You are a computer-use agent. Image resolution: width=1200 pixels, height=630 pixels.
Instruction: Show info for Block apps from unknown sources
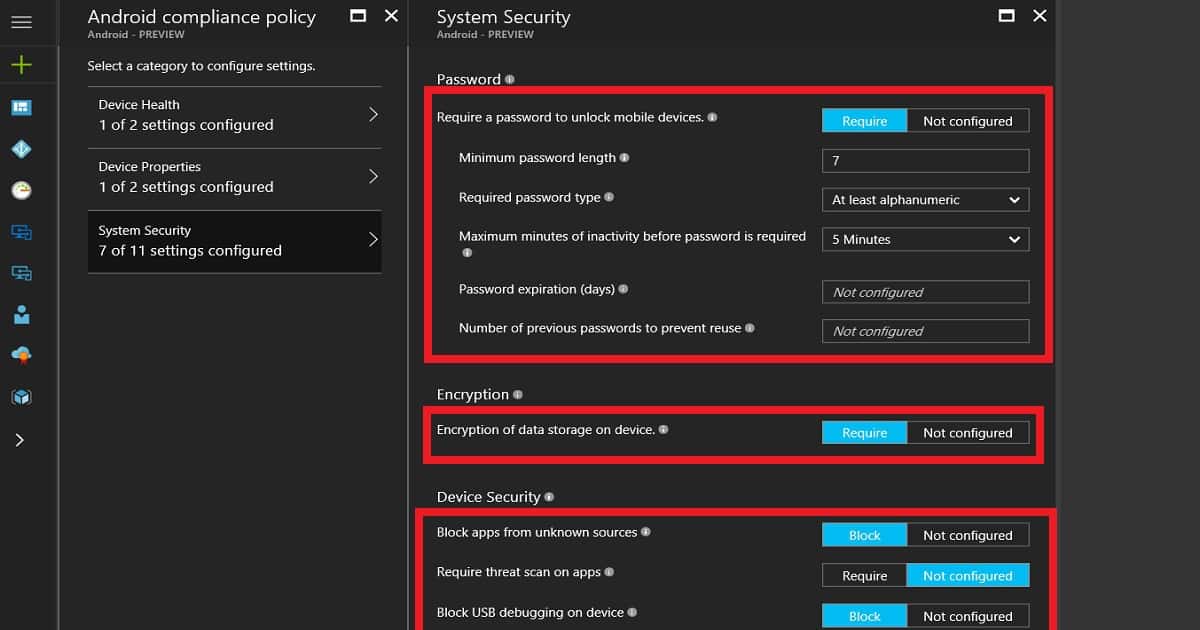(x=646, y=532)
